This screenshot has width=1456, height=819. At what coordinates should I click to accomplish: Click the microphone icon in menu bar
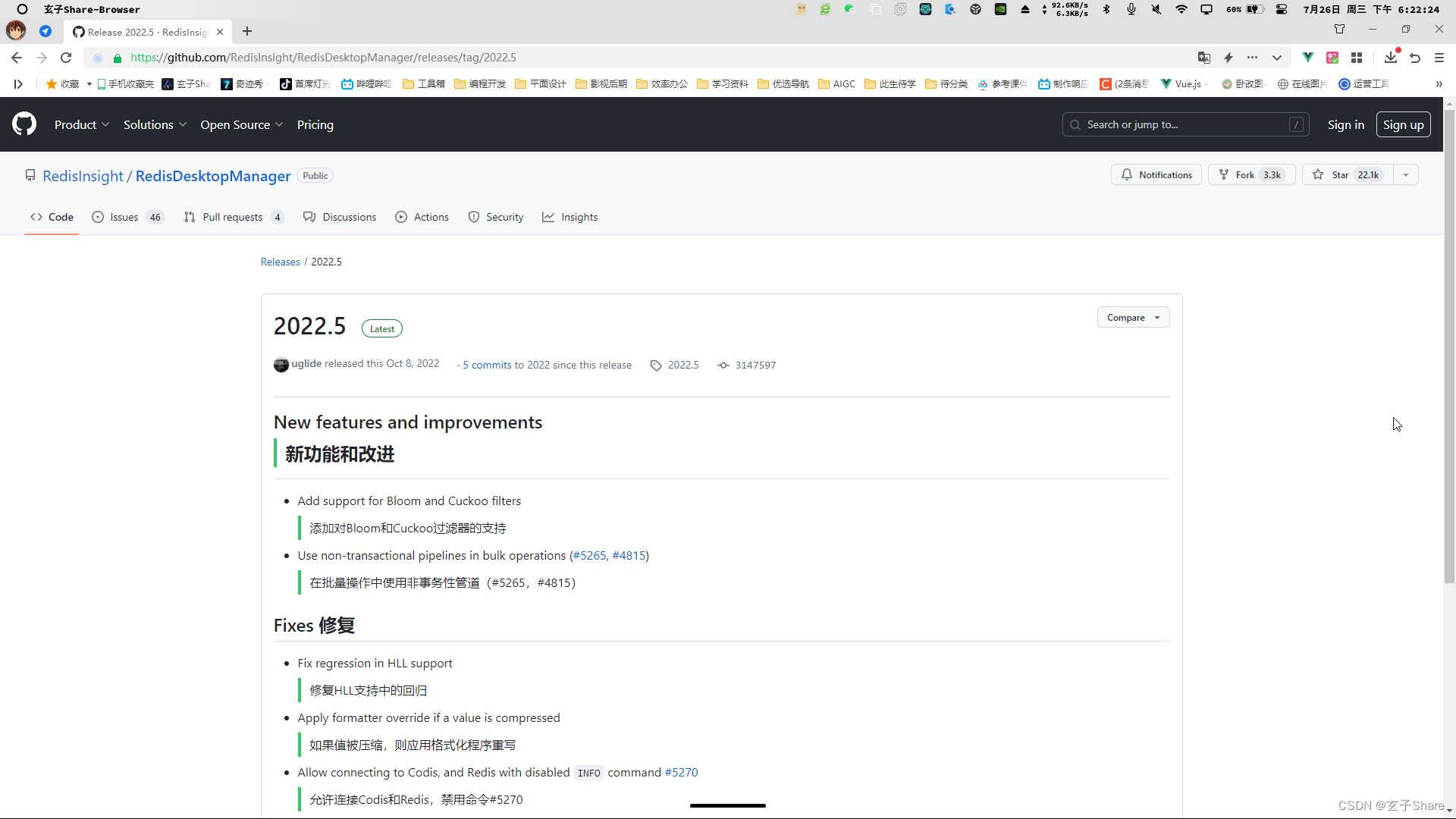tap(1131, 9)
